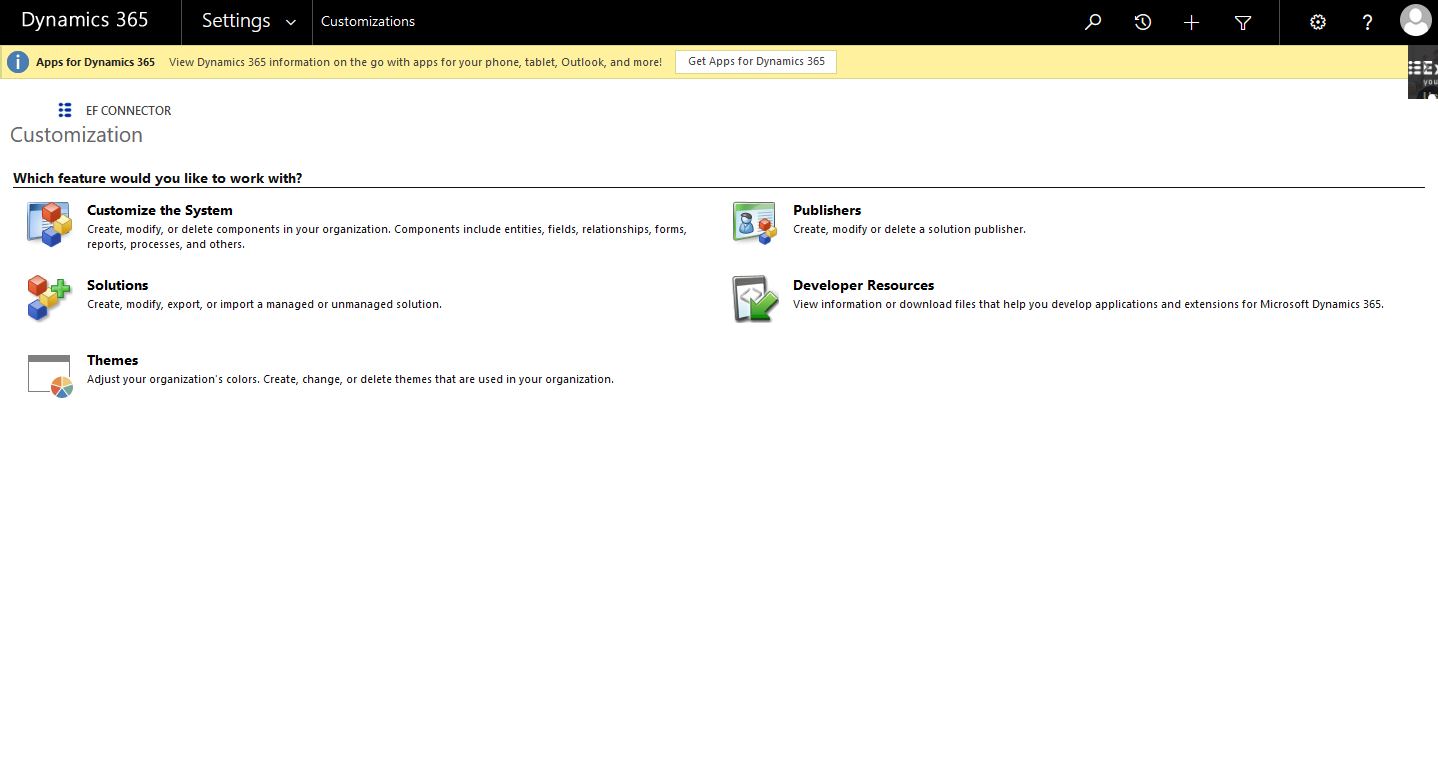
Task: Expand the Settings dropdown chevron
Action: [291, 21]
